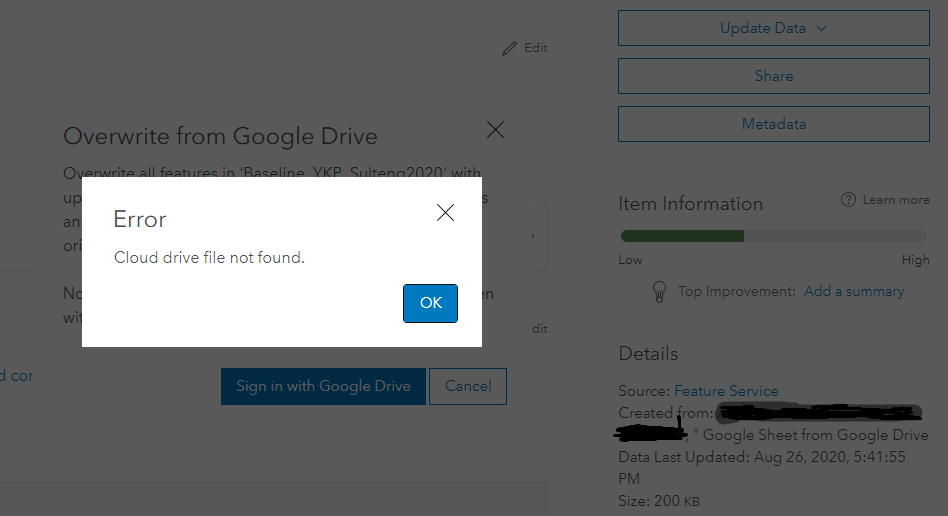
Task: Click the pencil Edit icon
Action: pyautogui.click(x=510, y=48)
